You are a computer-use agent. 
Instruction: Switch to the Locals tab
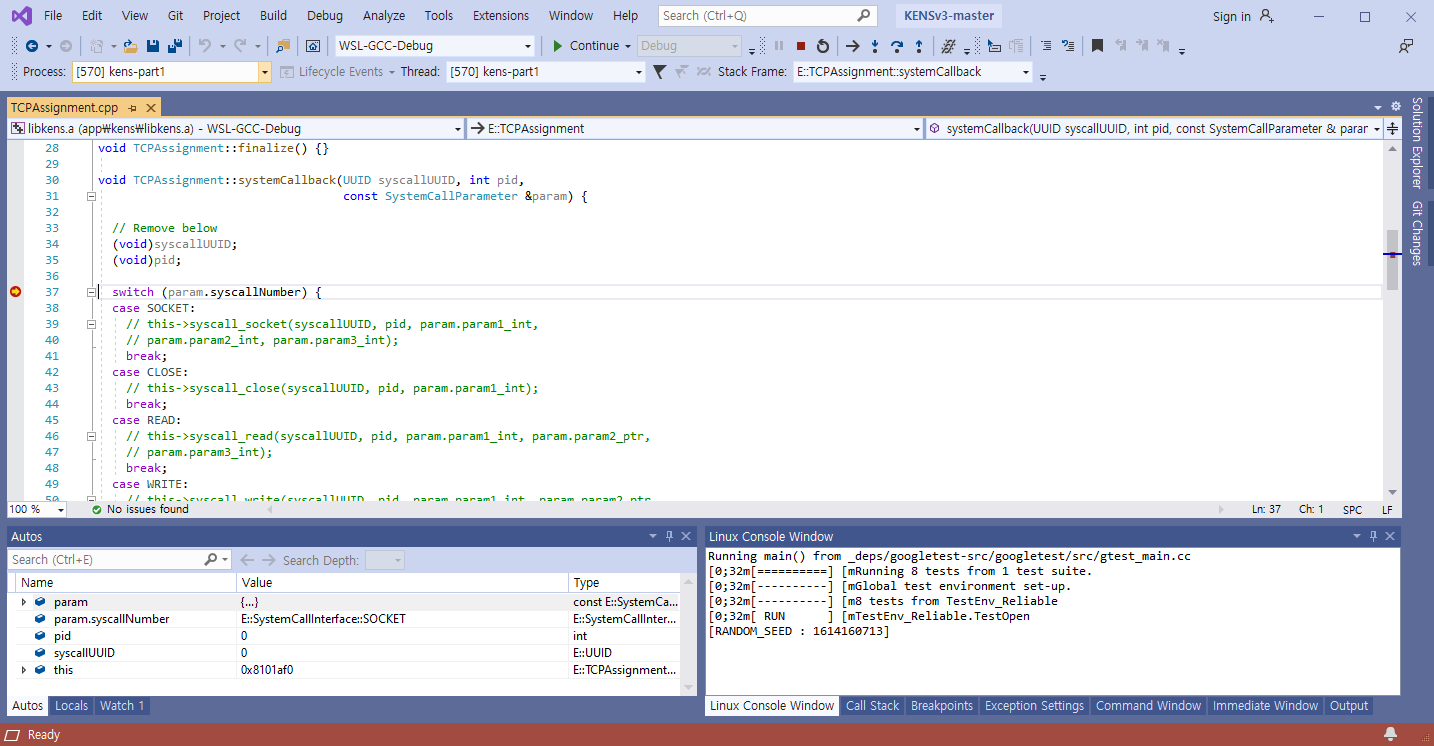tap(71, 706)
